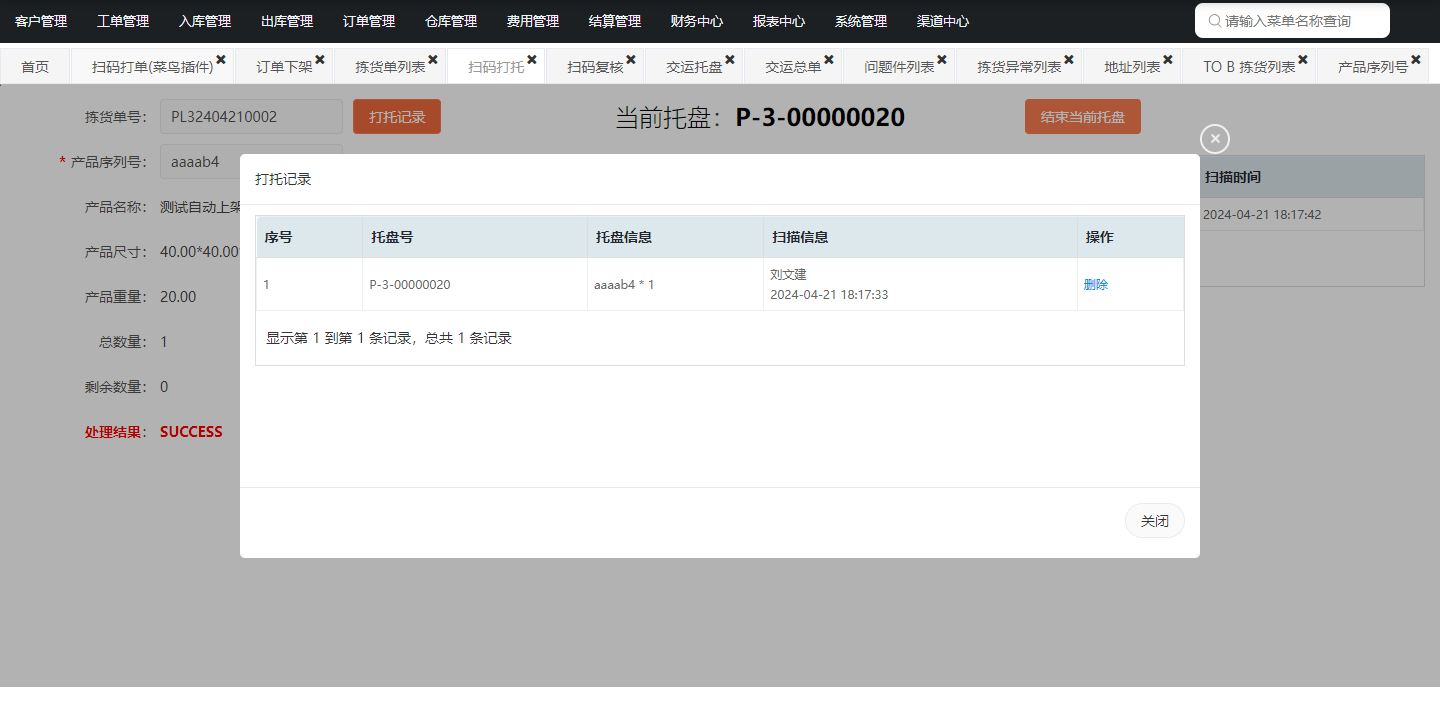Click the 删除 link for pallet P-3-00000020
Screen dimensions: 1440x703
point(1096,284)
